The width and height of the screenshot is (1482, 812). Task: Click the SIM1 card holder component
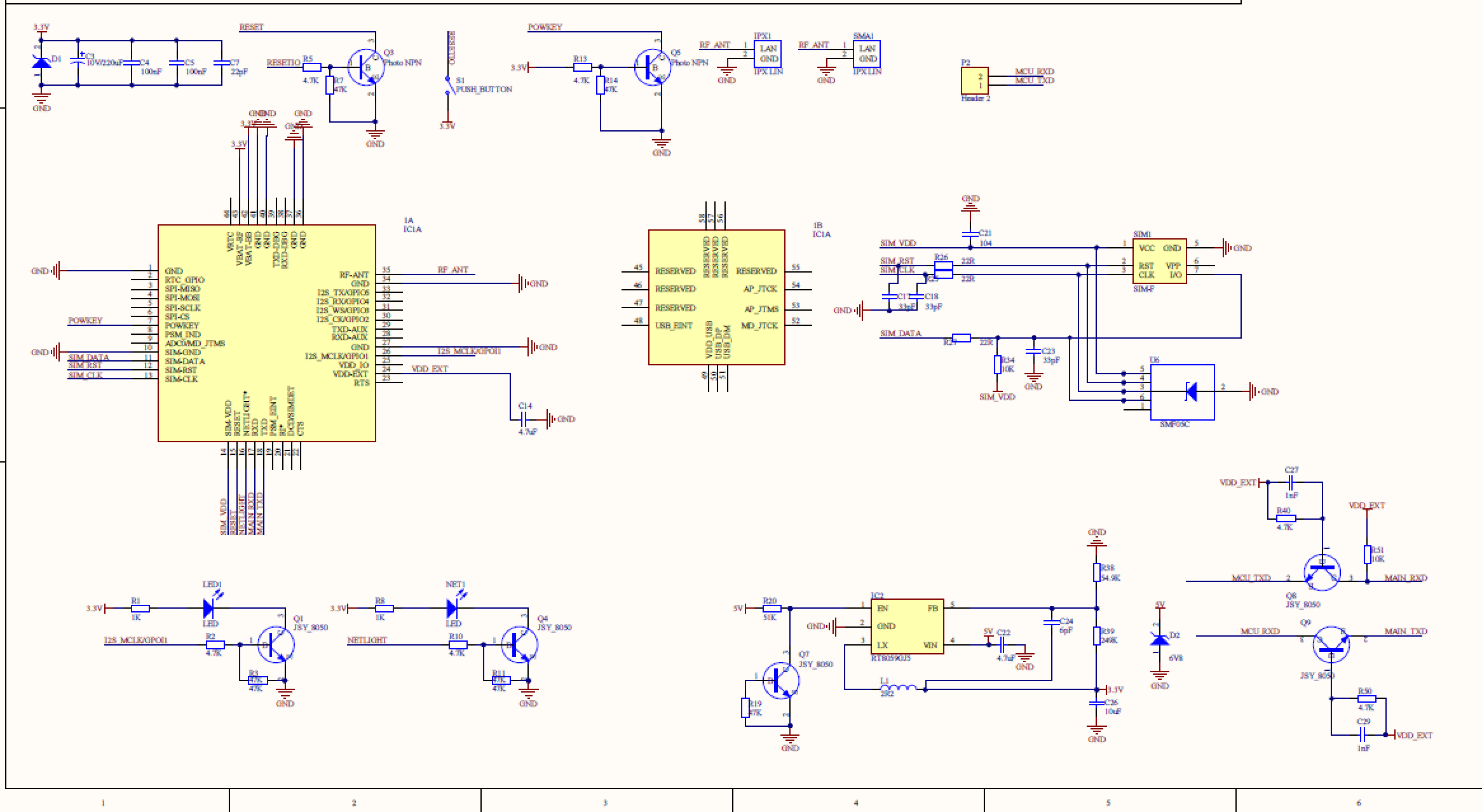(x=1159, y=261)
